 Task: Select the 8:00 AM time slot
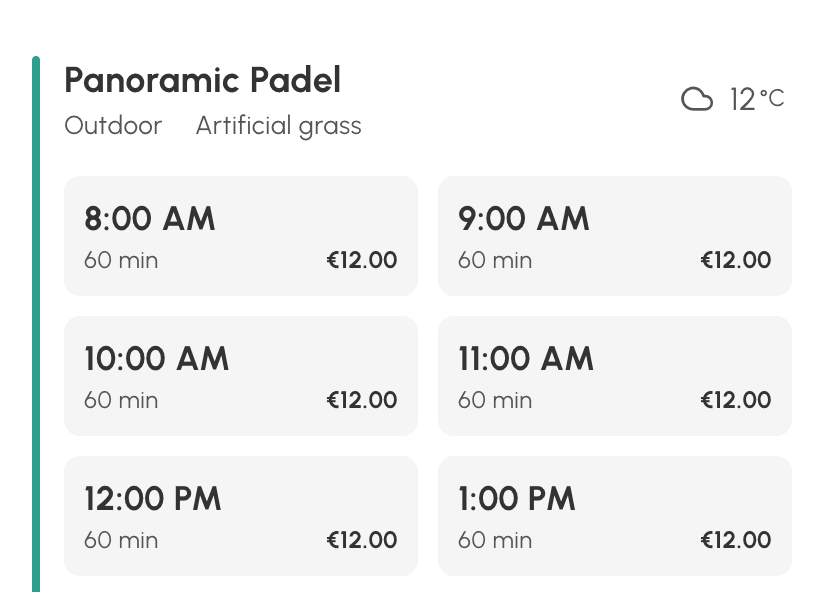pyautogui.click(x=241, y=236)
